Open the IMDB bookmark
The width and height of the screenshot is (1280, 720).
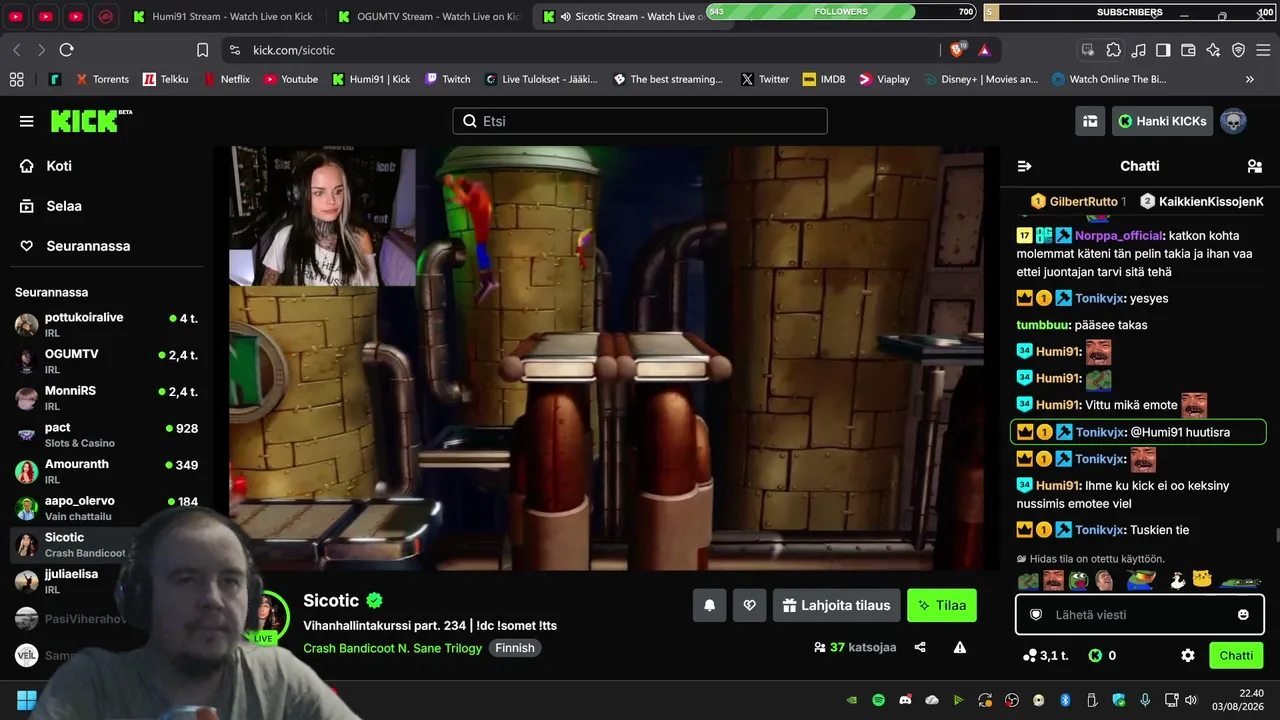823,79
